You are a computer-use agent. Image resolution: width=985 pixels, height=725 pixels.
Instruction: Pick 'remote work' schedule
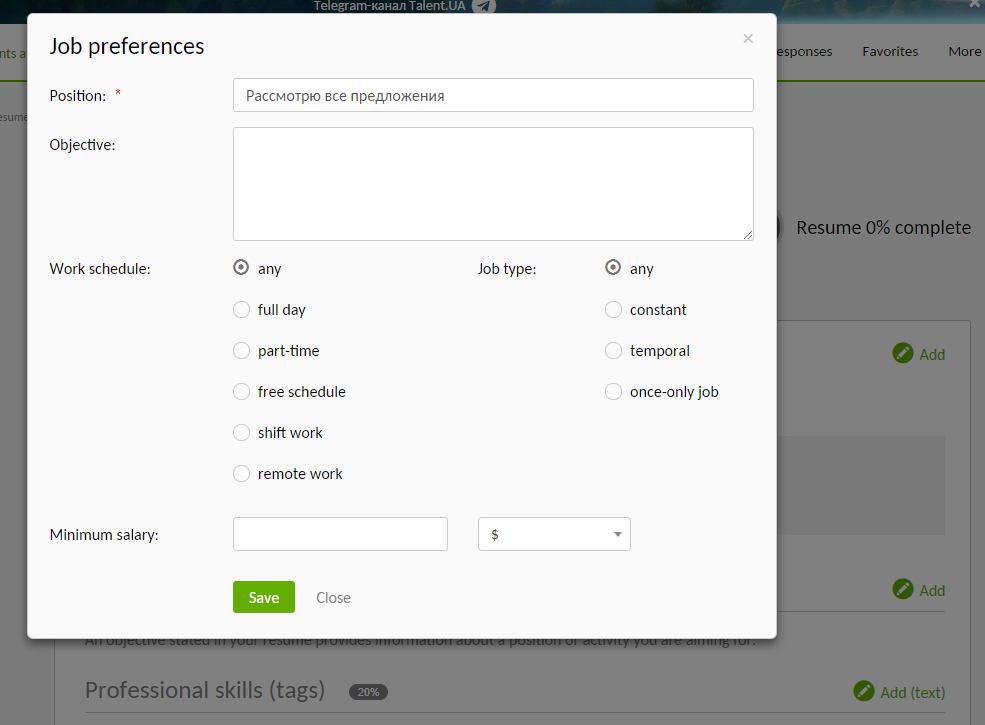(x=241, y=473)
